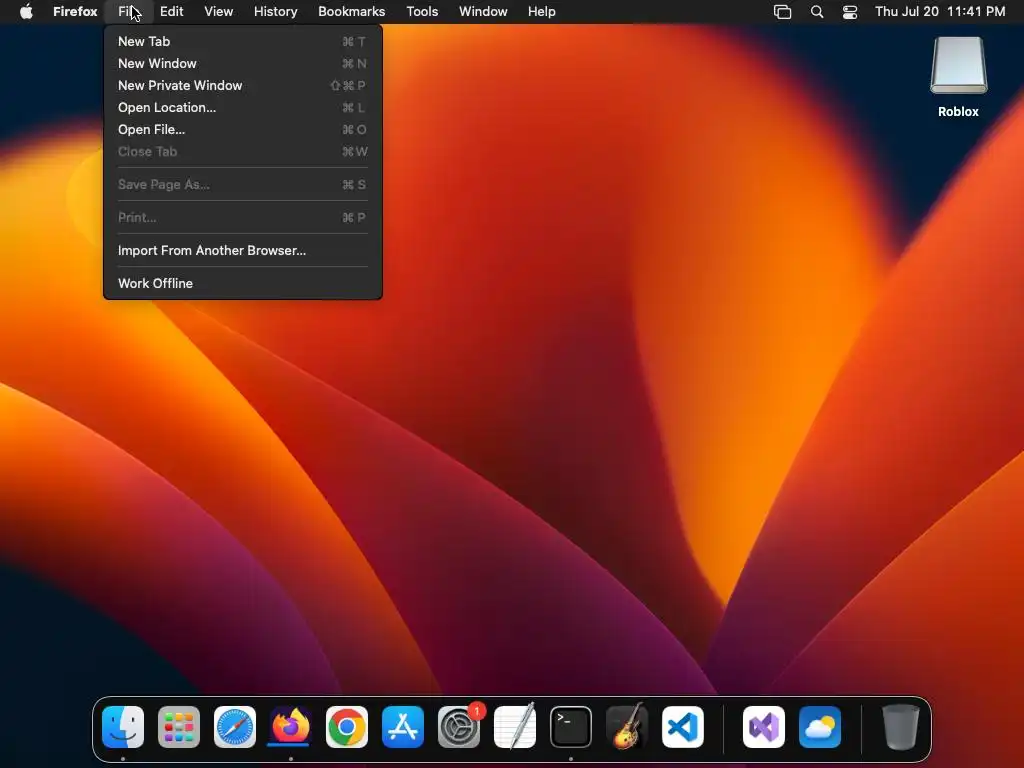Select the Roblox drive on desktop
Image resolution: width=1024 pixels, height=768 pixels.
[x=959, y=77]
